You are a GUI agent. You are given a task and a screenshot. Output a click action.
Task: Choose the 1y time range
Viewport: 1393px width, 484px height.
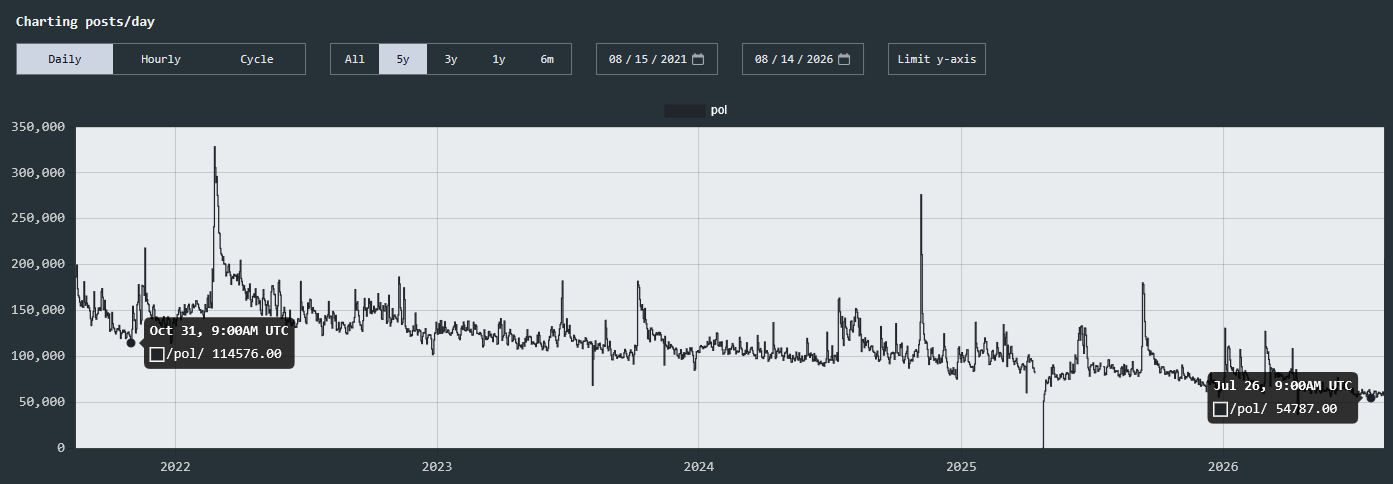[x=499, y=59]
